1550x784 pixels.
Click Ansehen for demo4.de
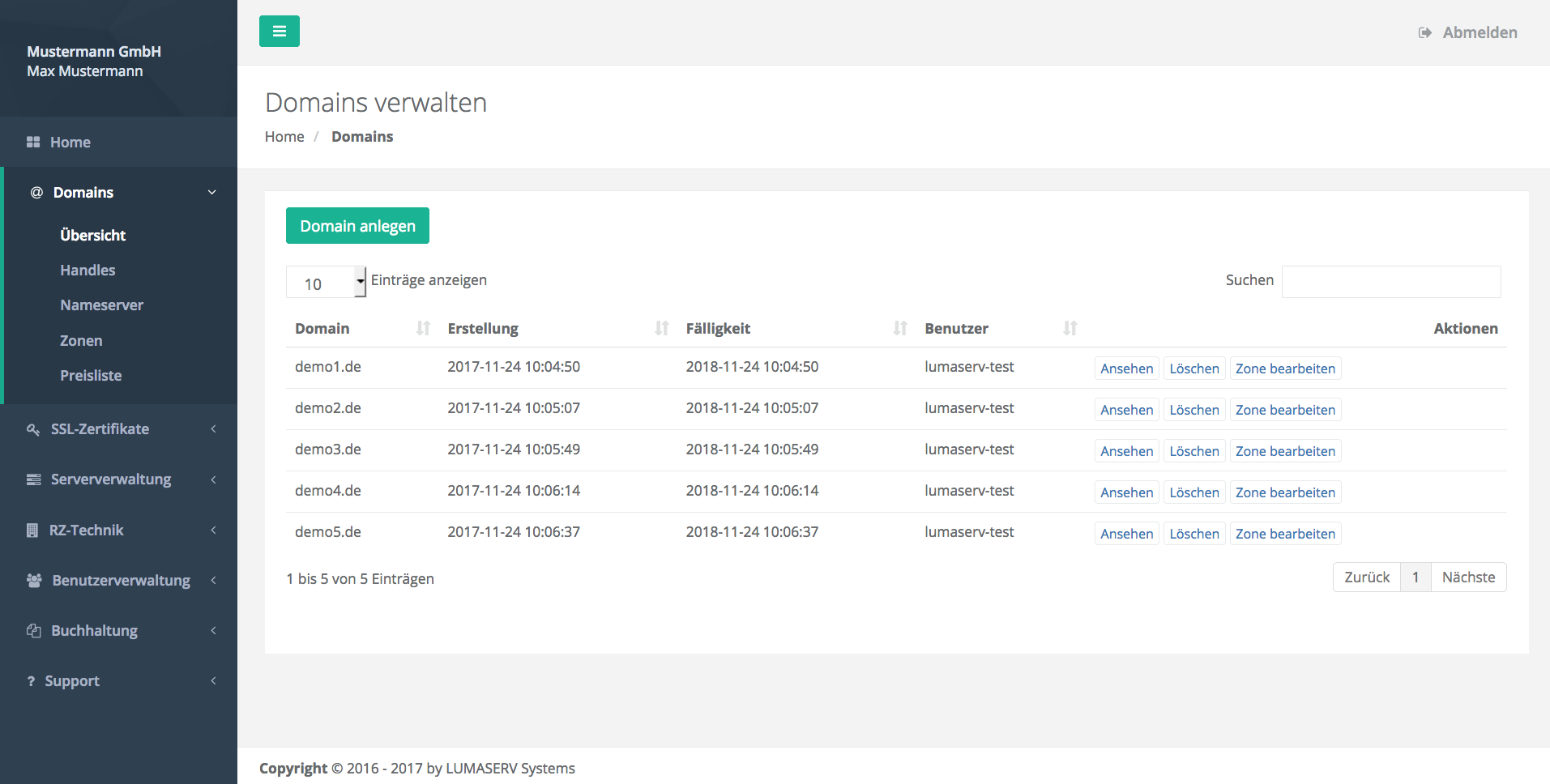(x=1126, y=492)
